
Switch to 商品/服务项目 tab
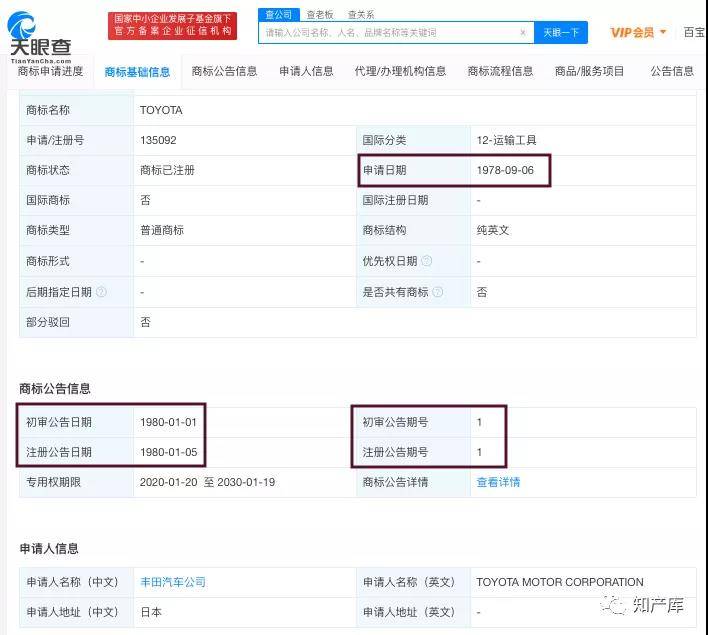[x=589, y=71]
